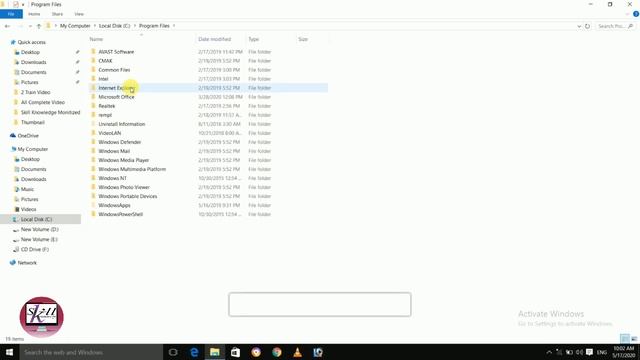
Task: Click the taskbar search box
Action: [x=91, y=352]
